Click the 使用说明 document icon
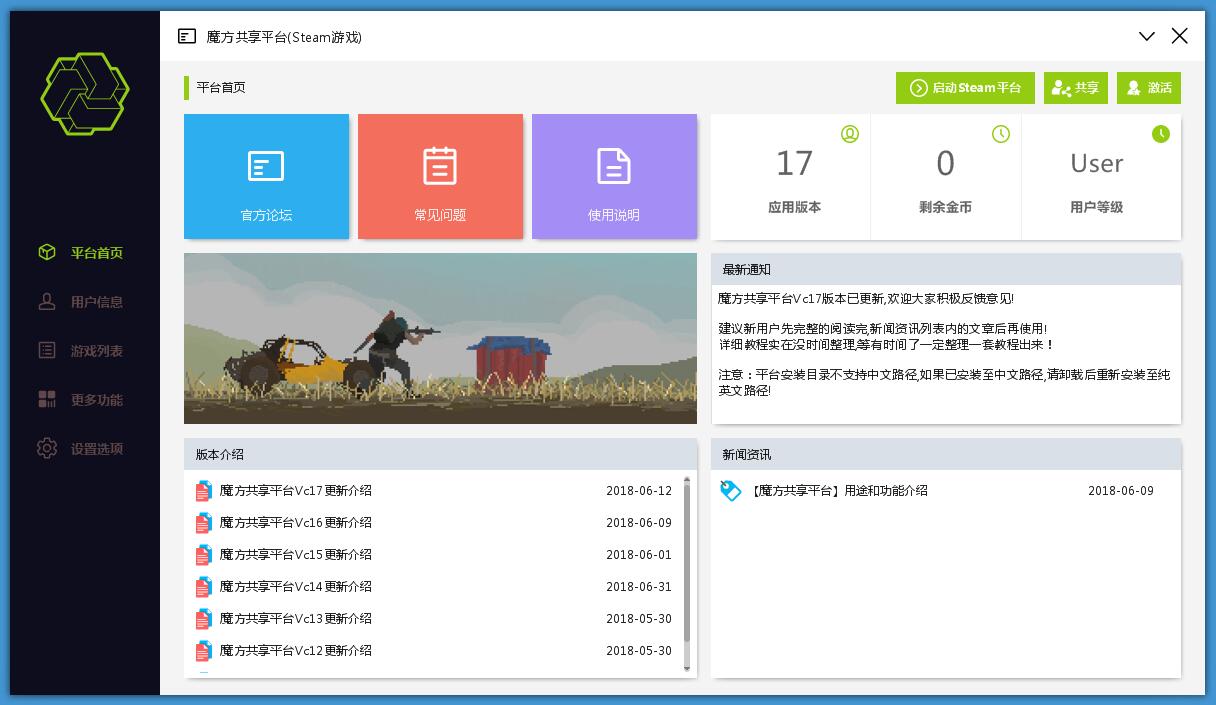1216x705 pixels. (614, 166)
